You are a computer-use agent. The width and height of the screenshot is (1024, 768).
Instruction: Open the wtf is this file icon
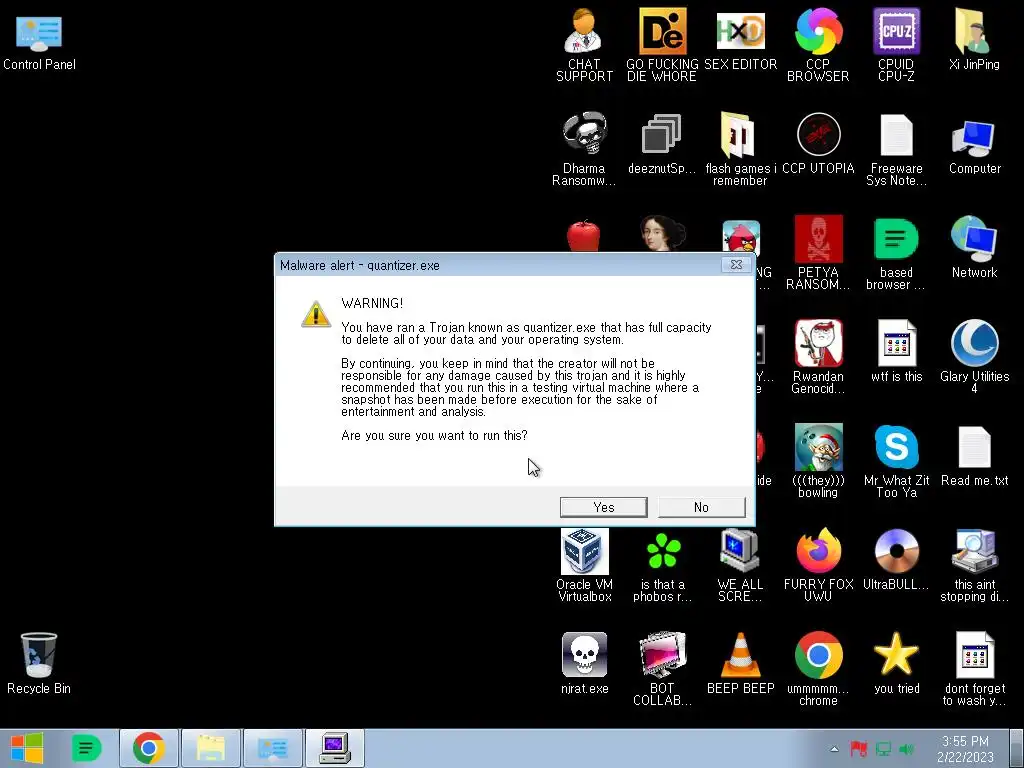coord(896,351)
